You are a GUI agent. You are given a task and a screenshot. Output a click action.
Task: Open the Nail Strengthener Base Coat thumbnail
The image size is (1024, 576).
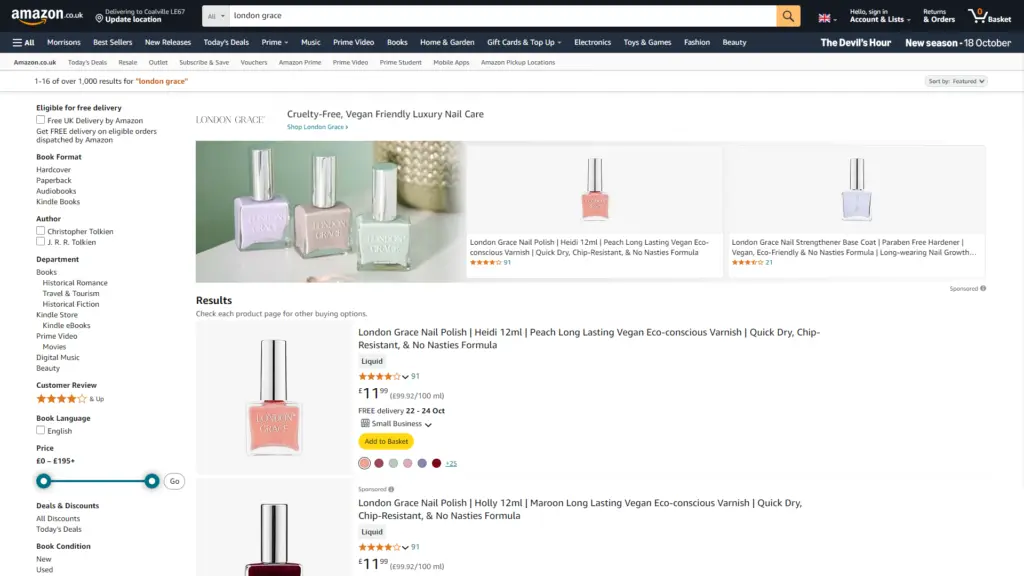[x=856, y=189]
